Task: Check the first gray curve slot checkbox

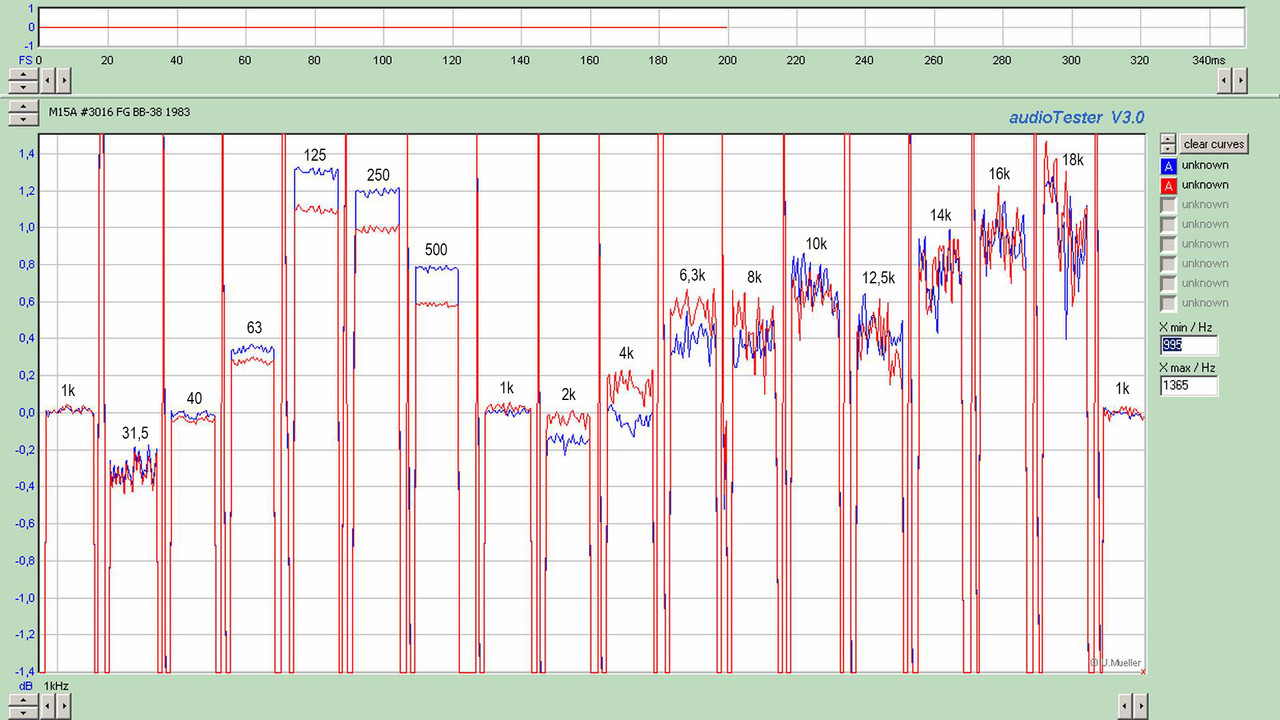Action: (1168, 204)
